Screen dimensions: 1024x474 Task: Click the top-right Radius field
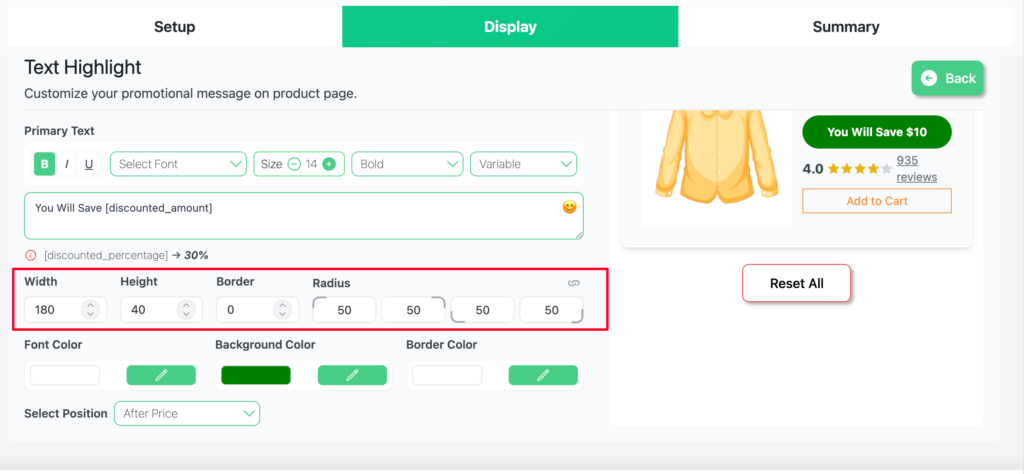pyautogui.click(x=413, y=310)
